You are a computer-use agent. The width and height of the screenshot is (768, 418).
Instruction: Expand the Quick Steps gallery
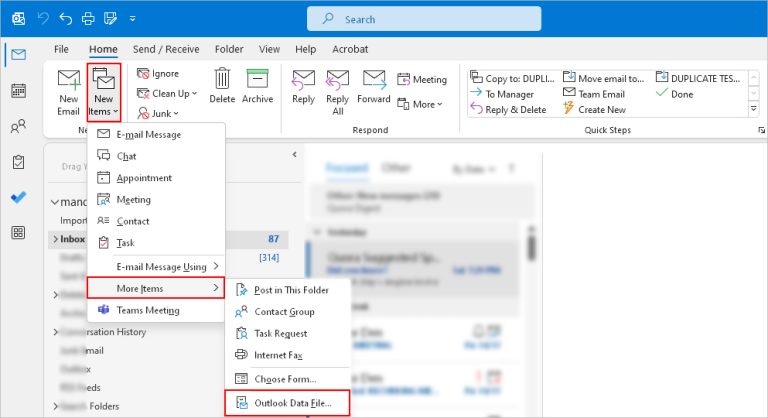click(754, 109)
